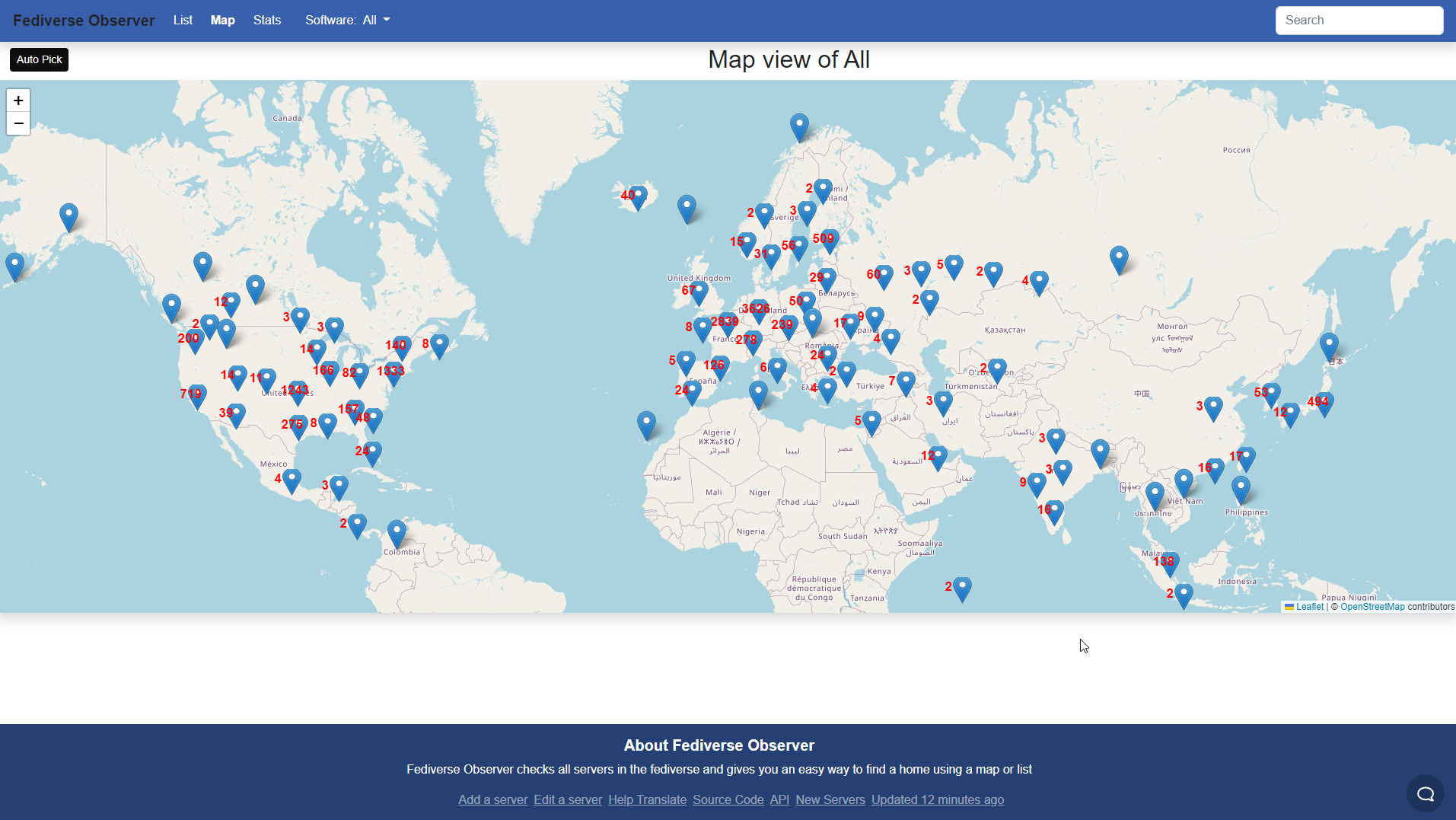Switch to the List view

pos(182,21)
